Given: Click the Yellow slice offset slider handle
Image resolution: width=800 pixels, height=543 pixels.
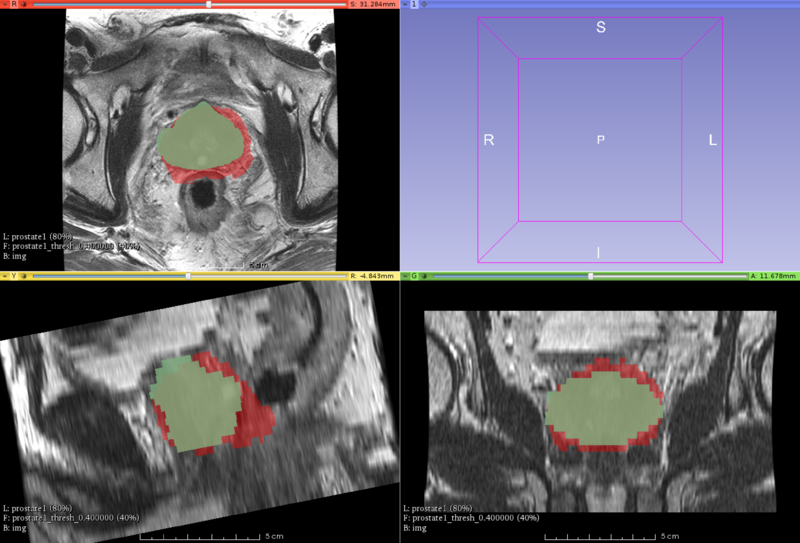Looking at the screenshot, I should [x=188, y=276].
